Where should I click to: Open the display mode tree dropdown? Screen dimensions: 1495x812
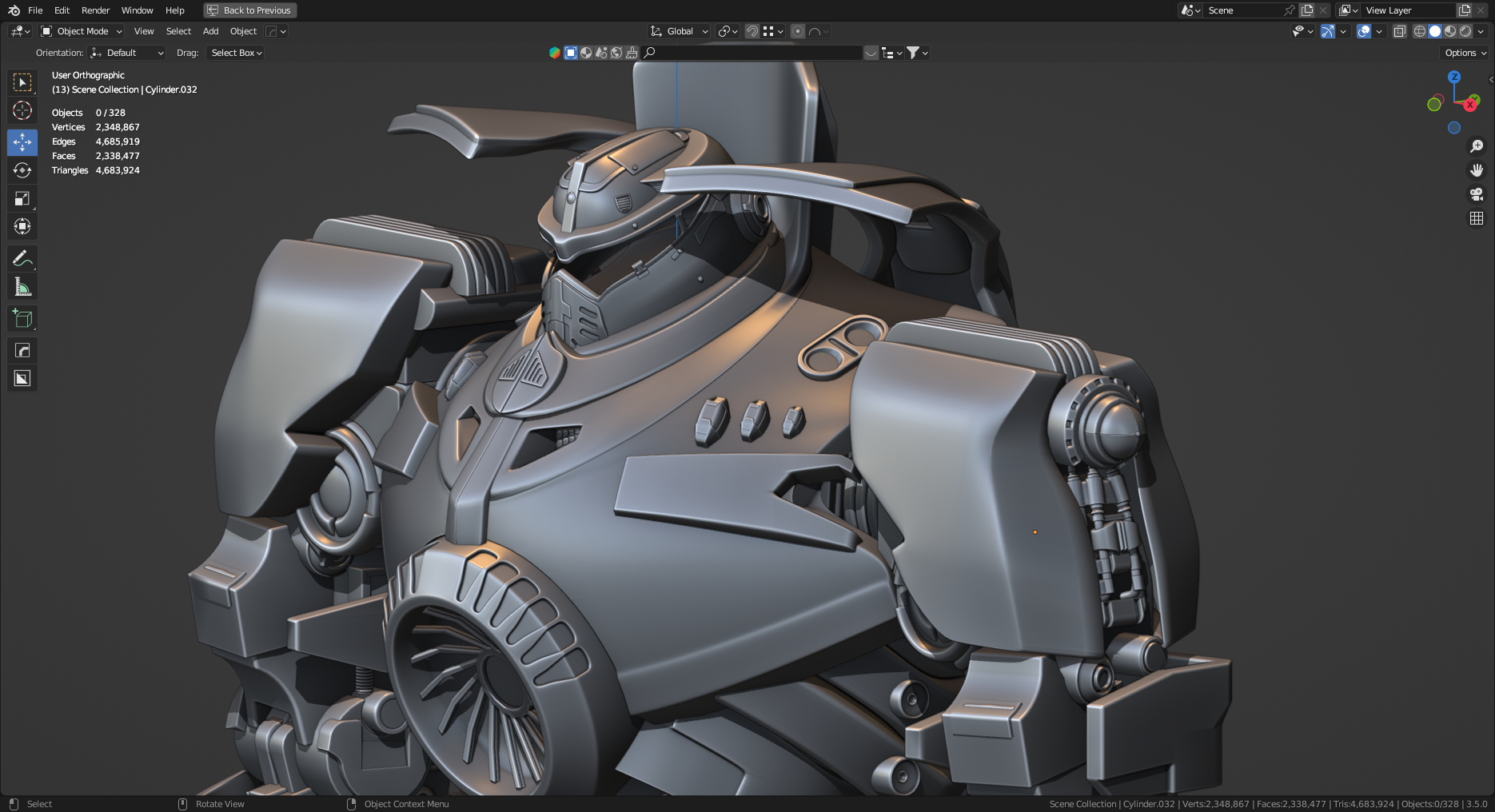click(891, 53)
